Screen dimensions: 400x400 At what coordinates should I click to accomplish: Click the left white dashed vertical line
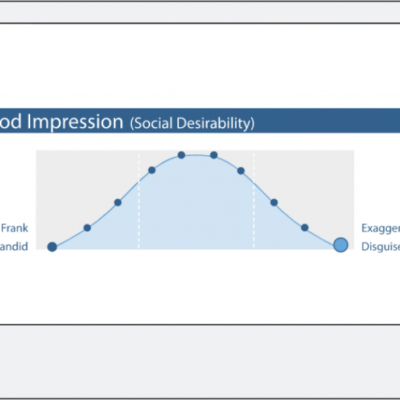click(x=139, y=201)
